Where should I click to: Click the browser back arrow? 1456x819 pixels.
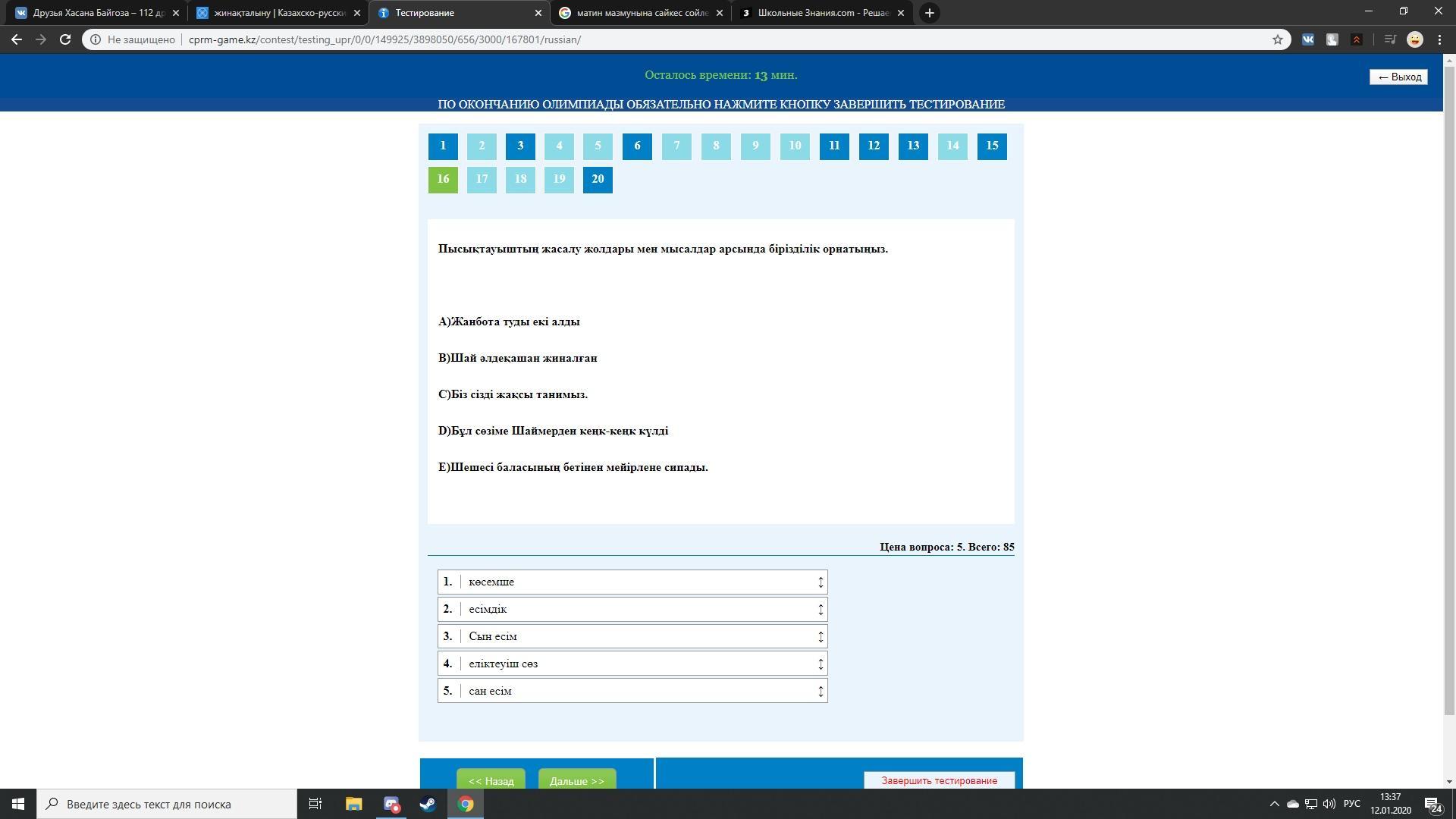pyautogui.click(x=17, y=39)
